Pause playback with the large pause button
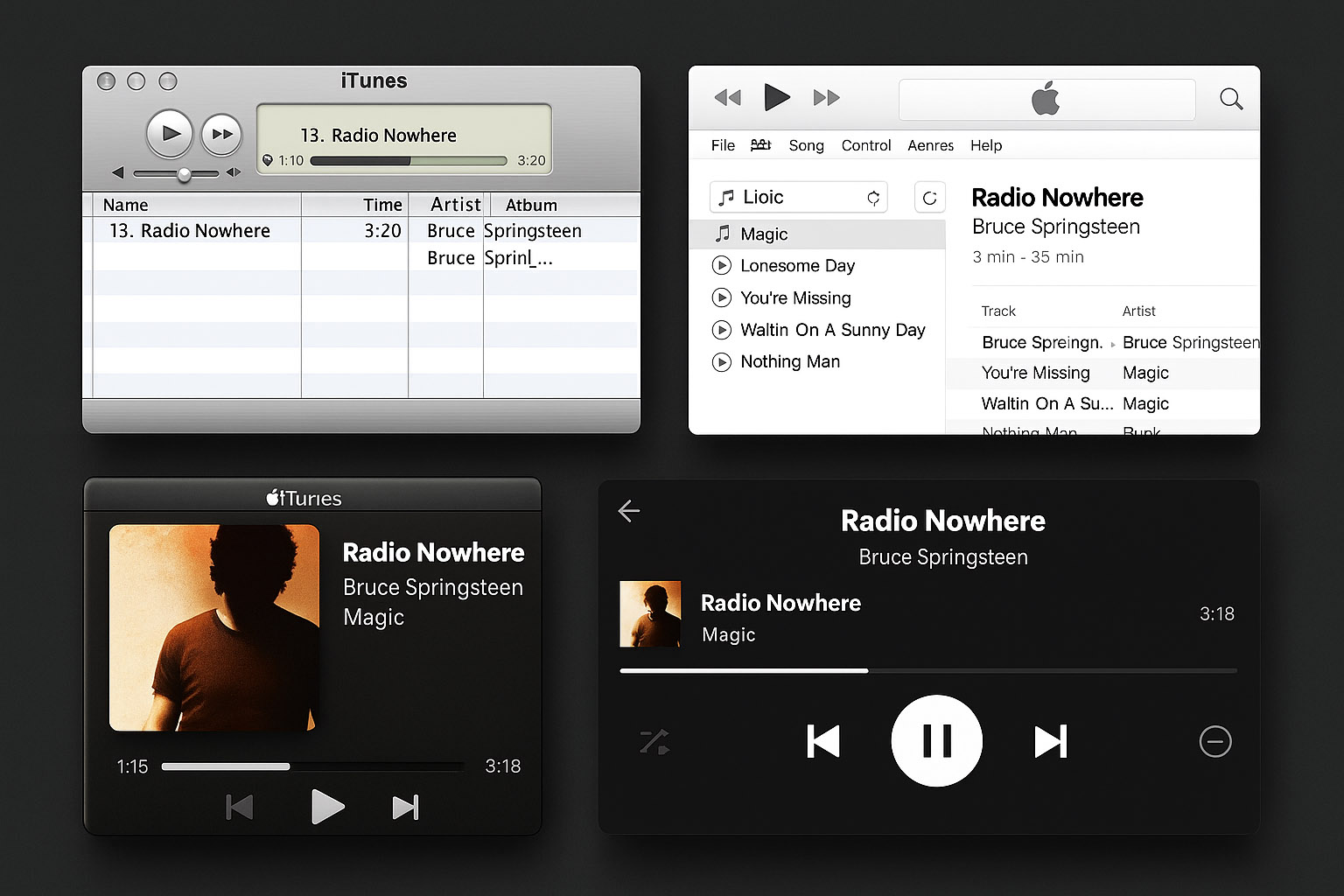The image size is (1344, 896). tap(936, 740)
